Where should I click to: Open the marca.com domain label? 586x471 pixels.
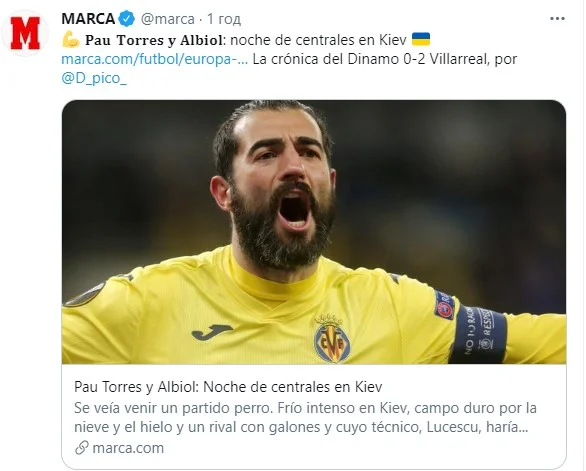click(x=128, y=448)
